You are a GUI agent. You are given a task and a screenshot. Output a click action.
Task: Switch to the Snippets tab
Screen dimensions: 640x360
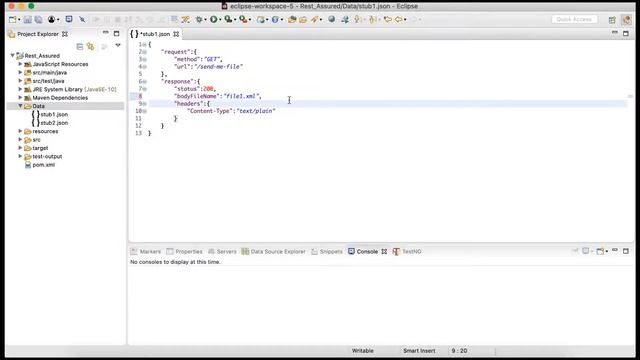327,251
